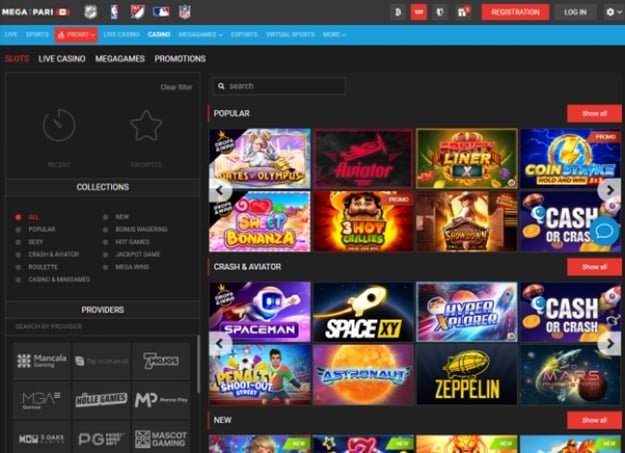Screen dimensions: 625x453
Task: Select Hölle Games provider logo
Action: [x=101, y=400]
